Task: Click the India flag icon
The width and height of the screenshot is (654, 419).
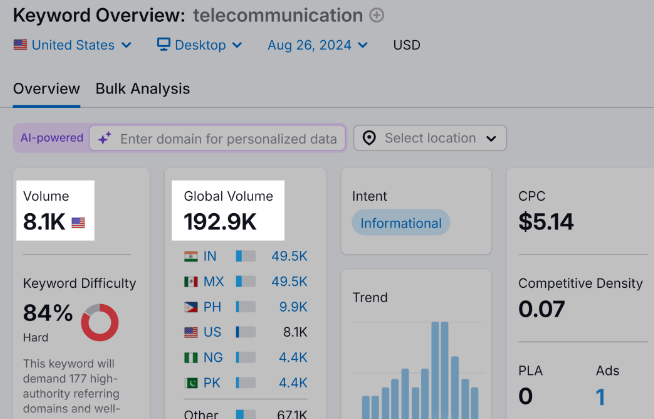Action: coord(191,256)
